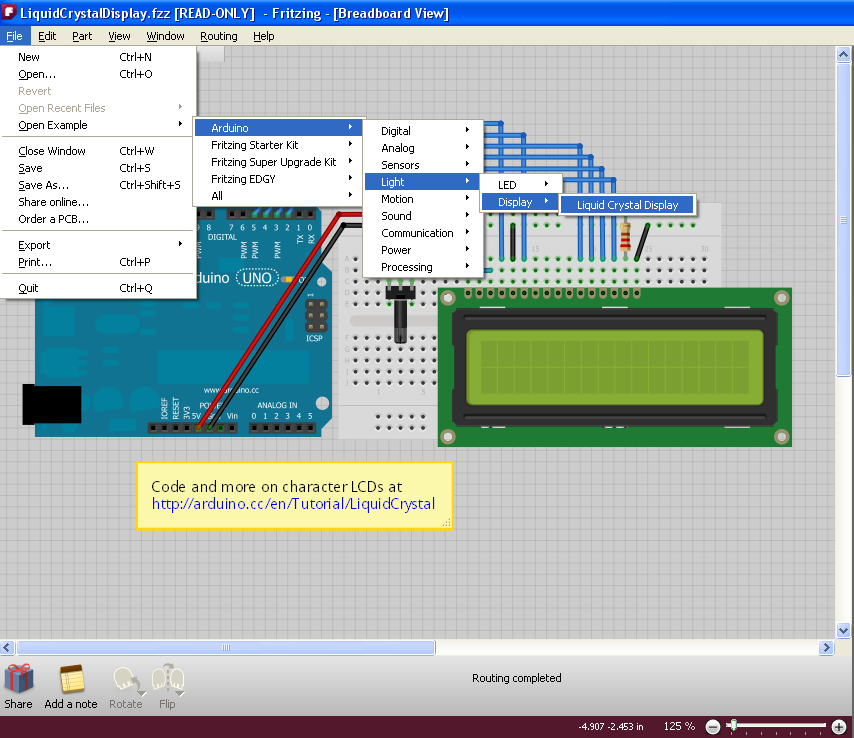Click the Share gift box icon

[x=18, y=679]
